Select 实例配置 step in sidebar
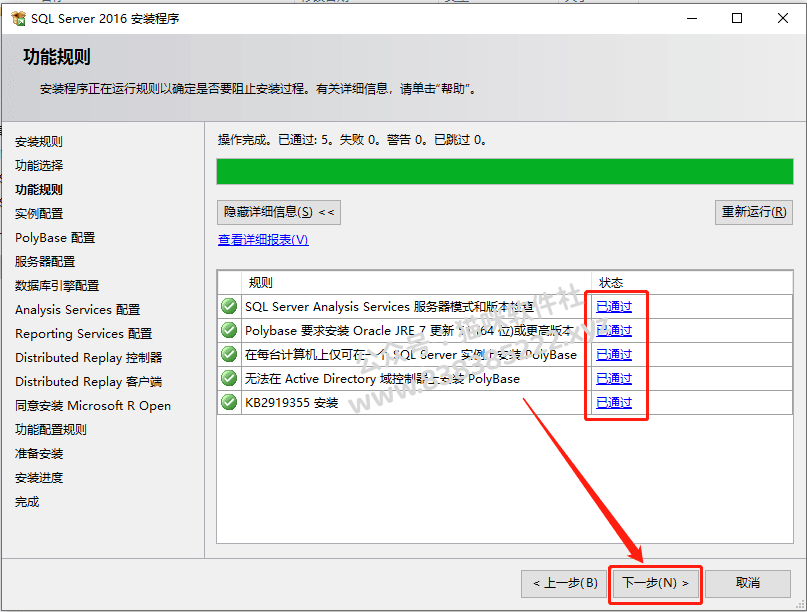The height and width of the screenshot is (612, 807). pyautogui.click(x=39, y=214)
